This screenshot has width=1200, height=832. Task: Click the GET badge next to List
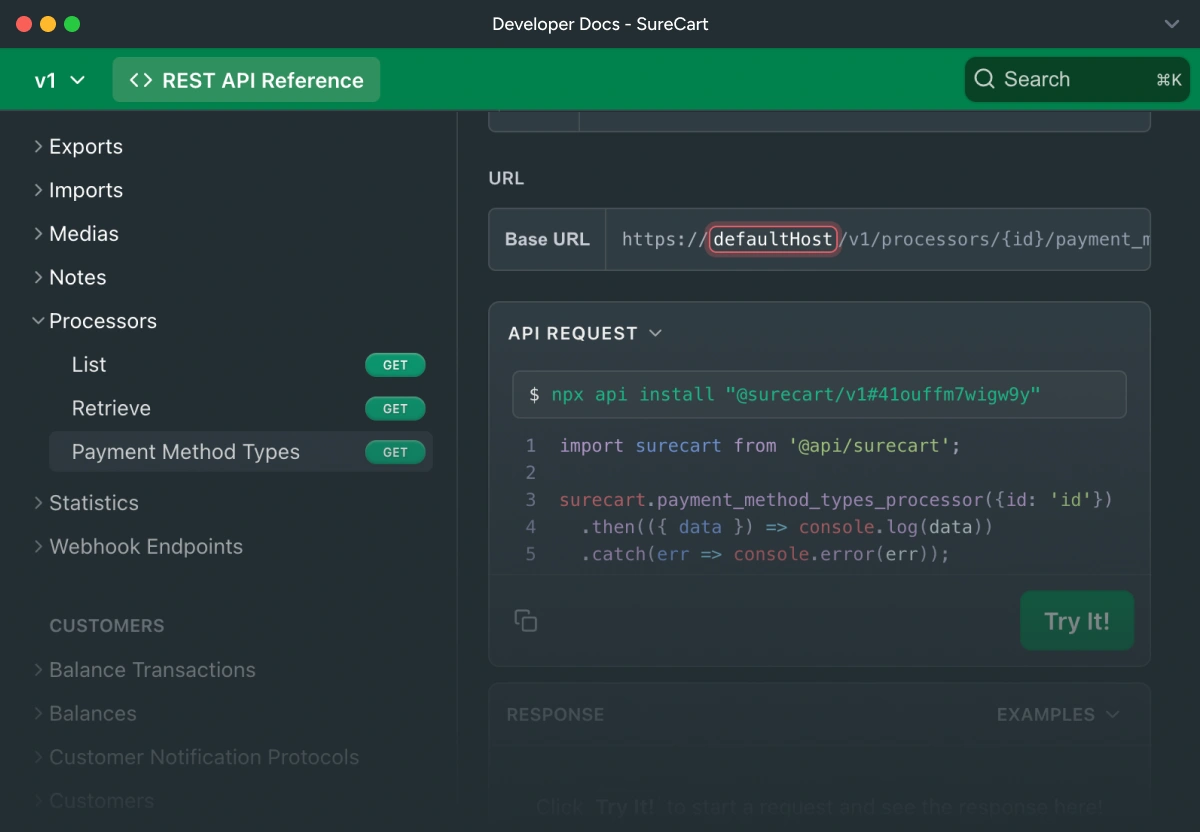click(395, 365)
